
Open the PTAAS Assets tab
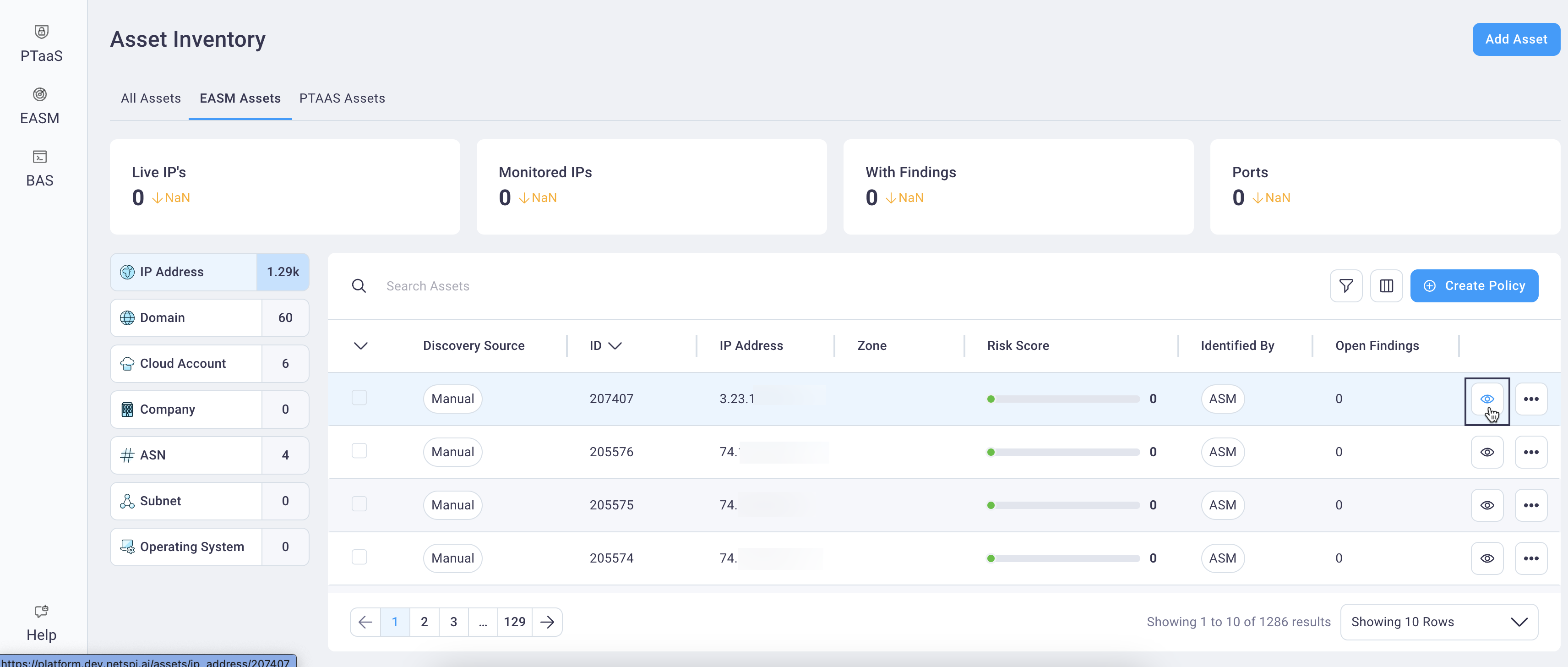[x=342, y=98]
